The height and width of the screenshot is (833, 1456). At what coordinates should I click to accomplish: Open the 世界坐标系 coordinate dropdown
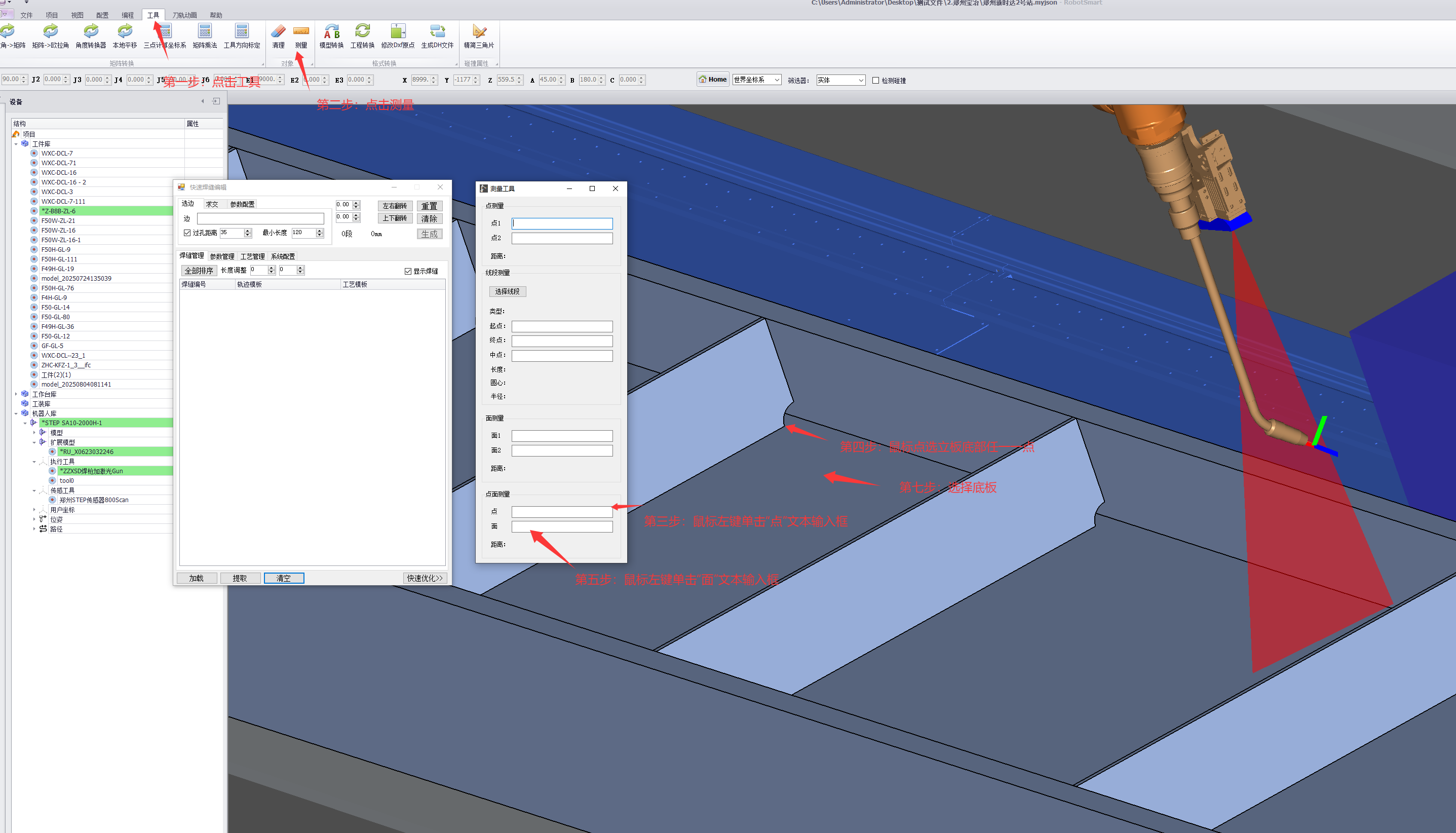tap(756, 80)
